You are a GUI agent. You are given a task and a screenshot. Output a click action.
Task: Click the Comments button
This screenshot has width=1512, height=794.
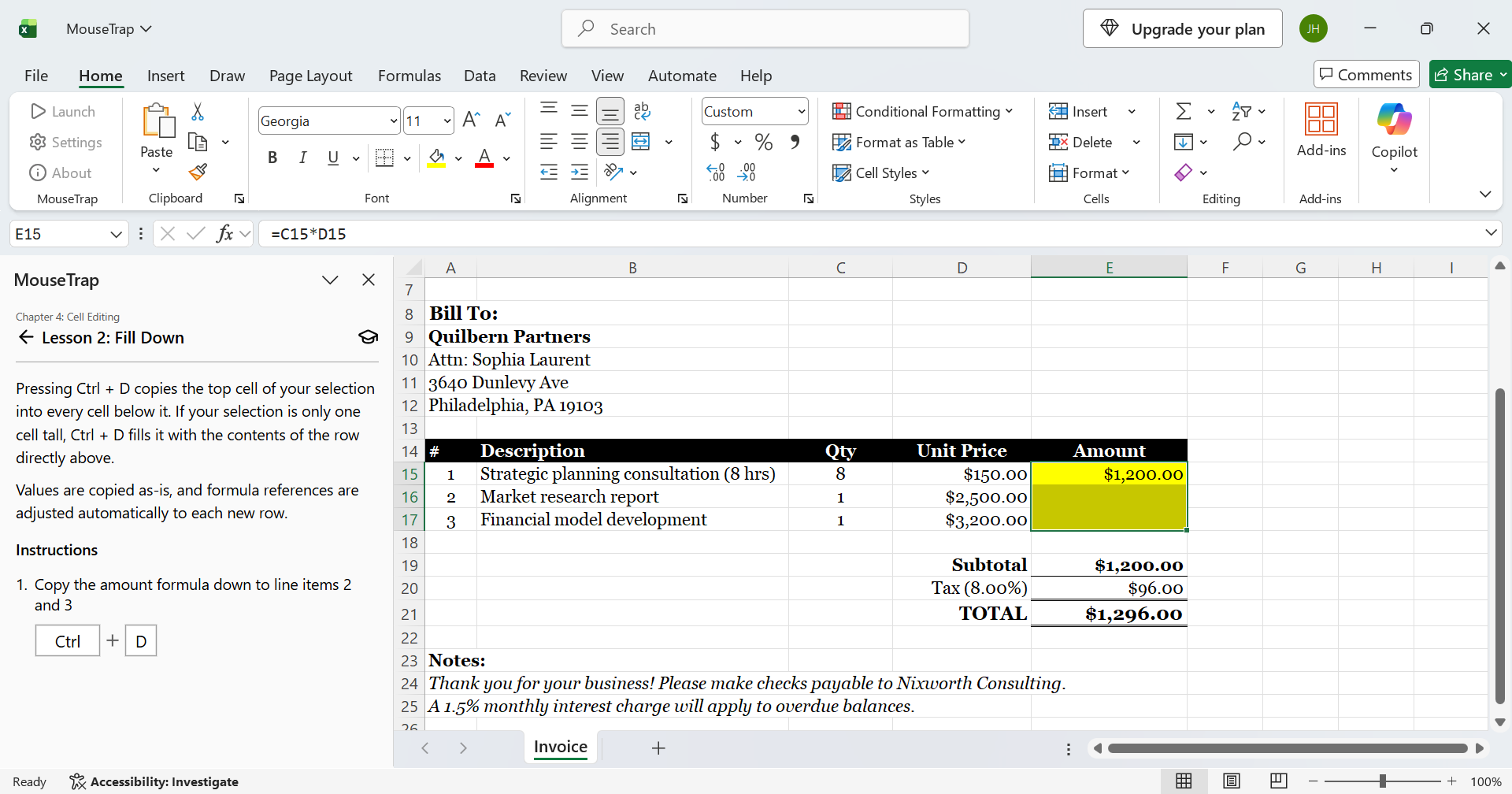(1366, 74)
